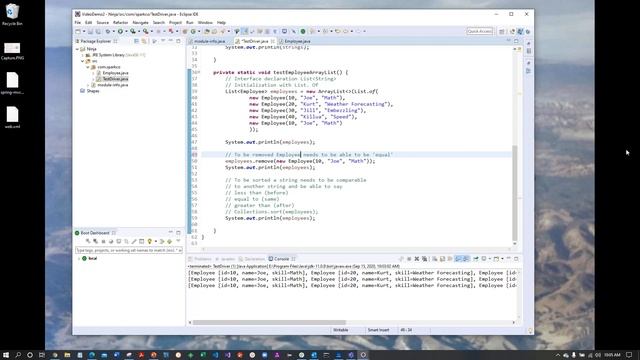Click the Debug bug toolbar icon

click(108, 31)
